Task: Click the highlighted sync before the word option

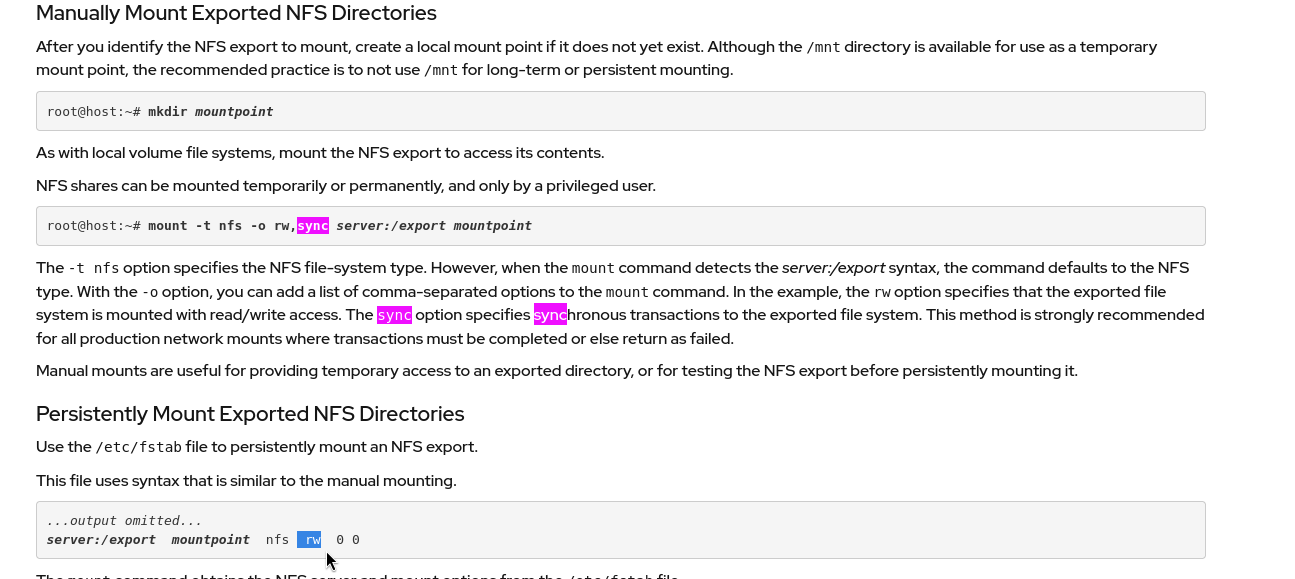Action: point(394,315)
